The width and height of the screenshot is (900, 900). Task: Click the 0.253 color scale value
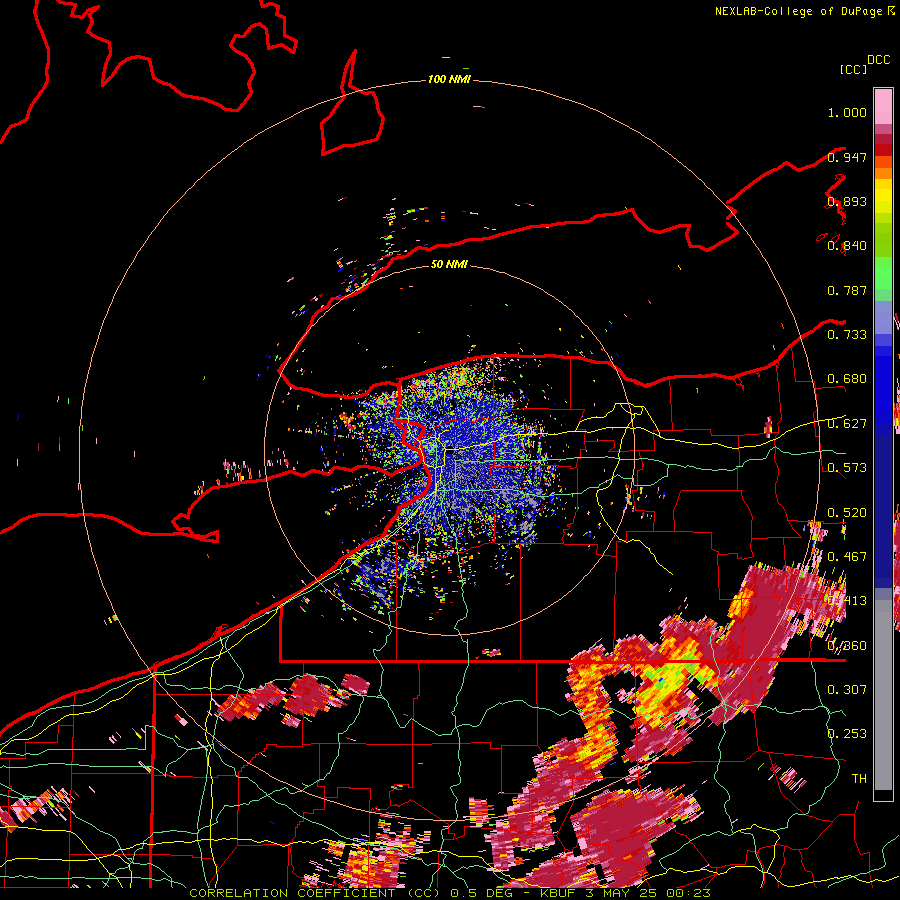[847, 734]
